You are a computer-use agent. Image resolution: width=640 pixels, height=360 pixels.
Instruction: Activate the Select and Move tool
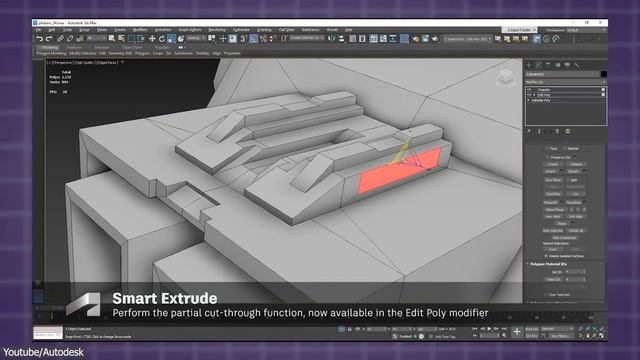click(152, 39)
